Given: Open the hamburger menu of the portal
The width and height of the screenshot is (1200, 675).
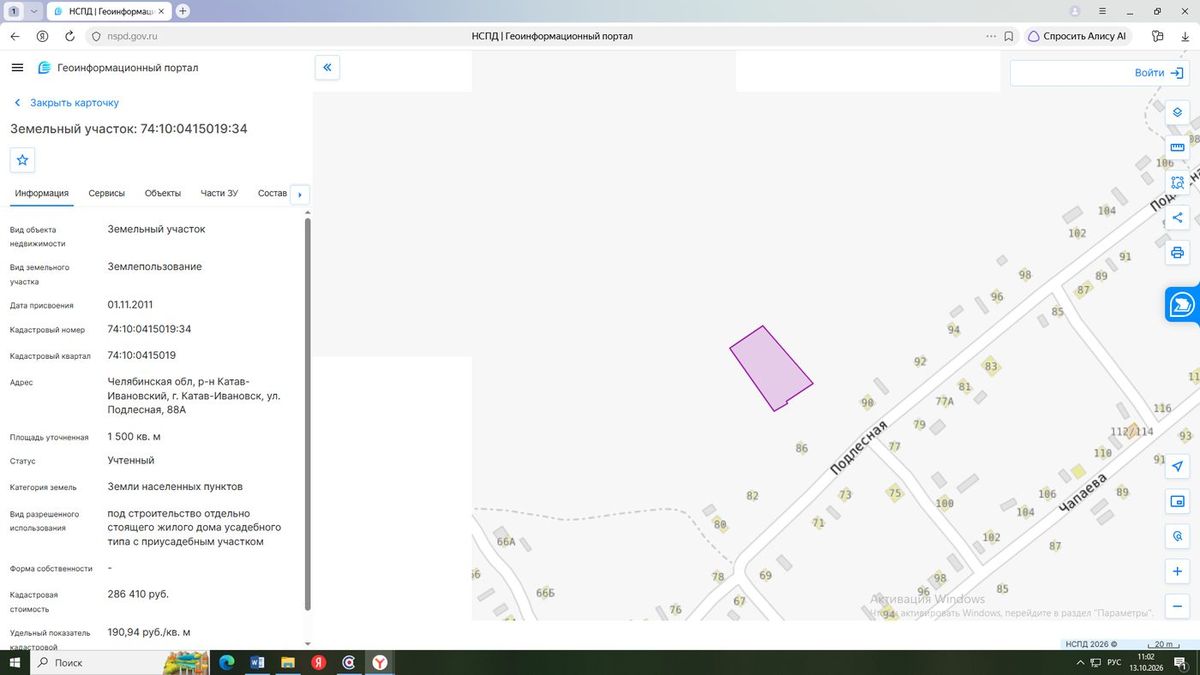Looking at the screenshot, I should pos(17,68).
